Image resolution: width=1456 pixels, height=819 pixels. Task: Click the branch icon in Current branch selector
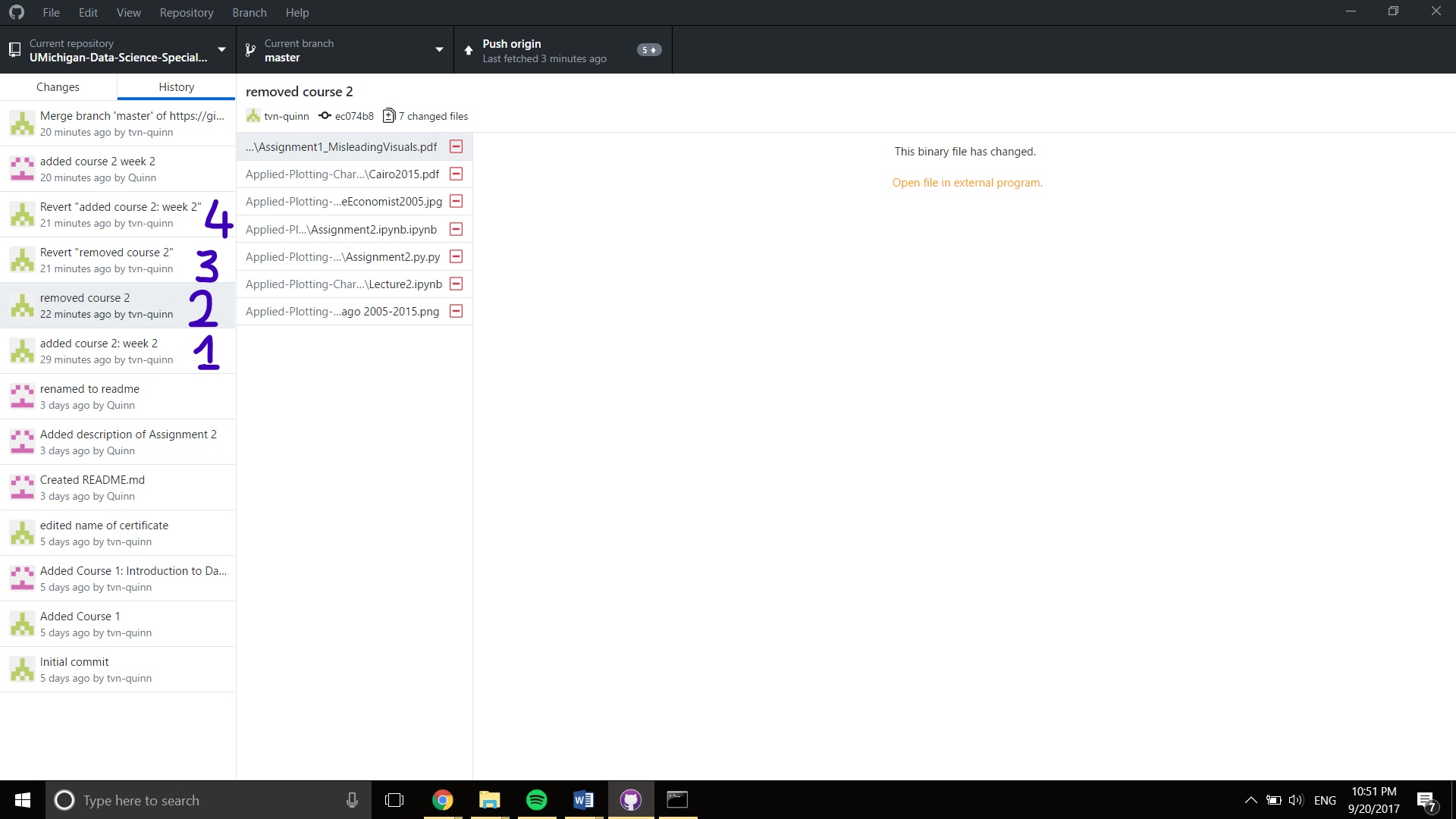[250, 49]
